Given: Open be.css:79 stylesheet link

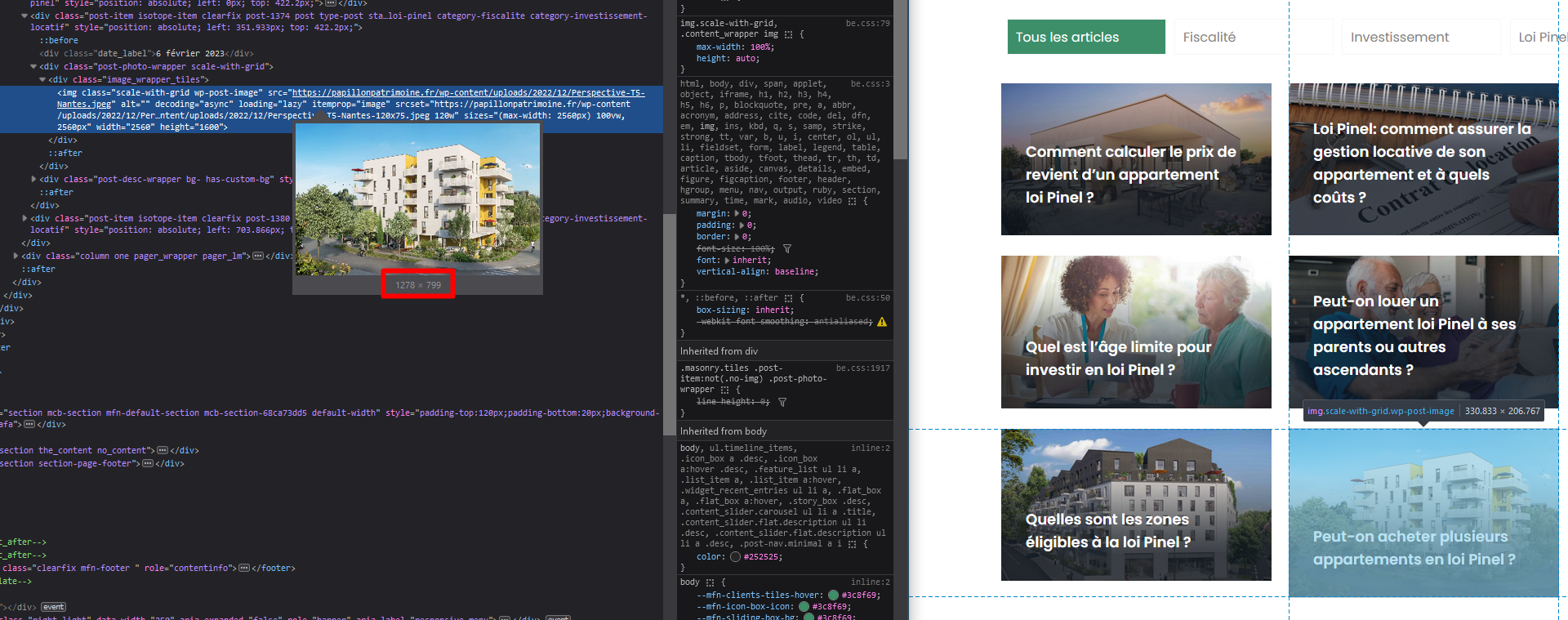Looking at the screenshot, I should click(867, 24).
